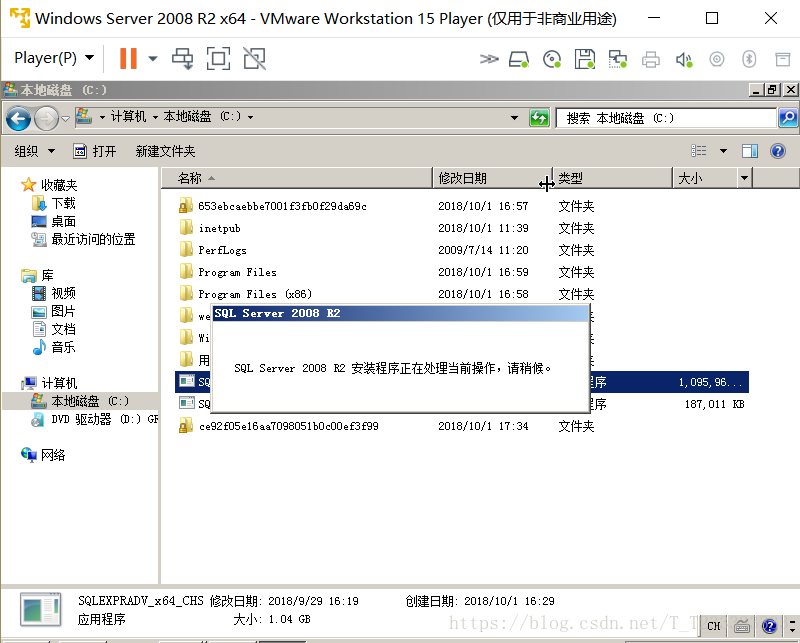Click 本地磁盘 (C:) breadcrumb in the address bar
This screenshot has width=800, height=643.
(202, 117)
